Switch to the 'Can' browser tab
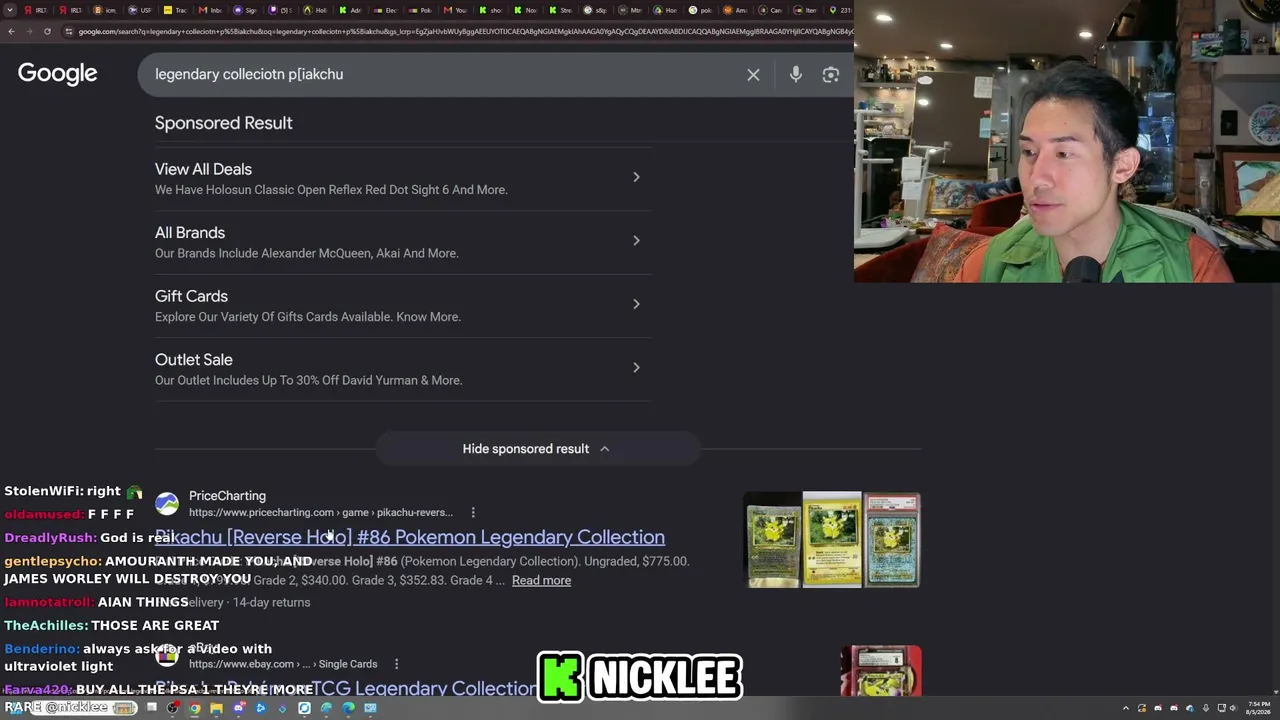 (x=771, y=10)
